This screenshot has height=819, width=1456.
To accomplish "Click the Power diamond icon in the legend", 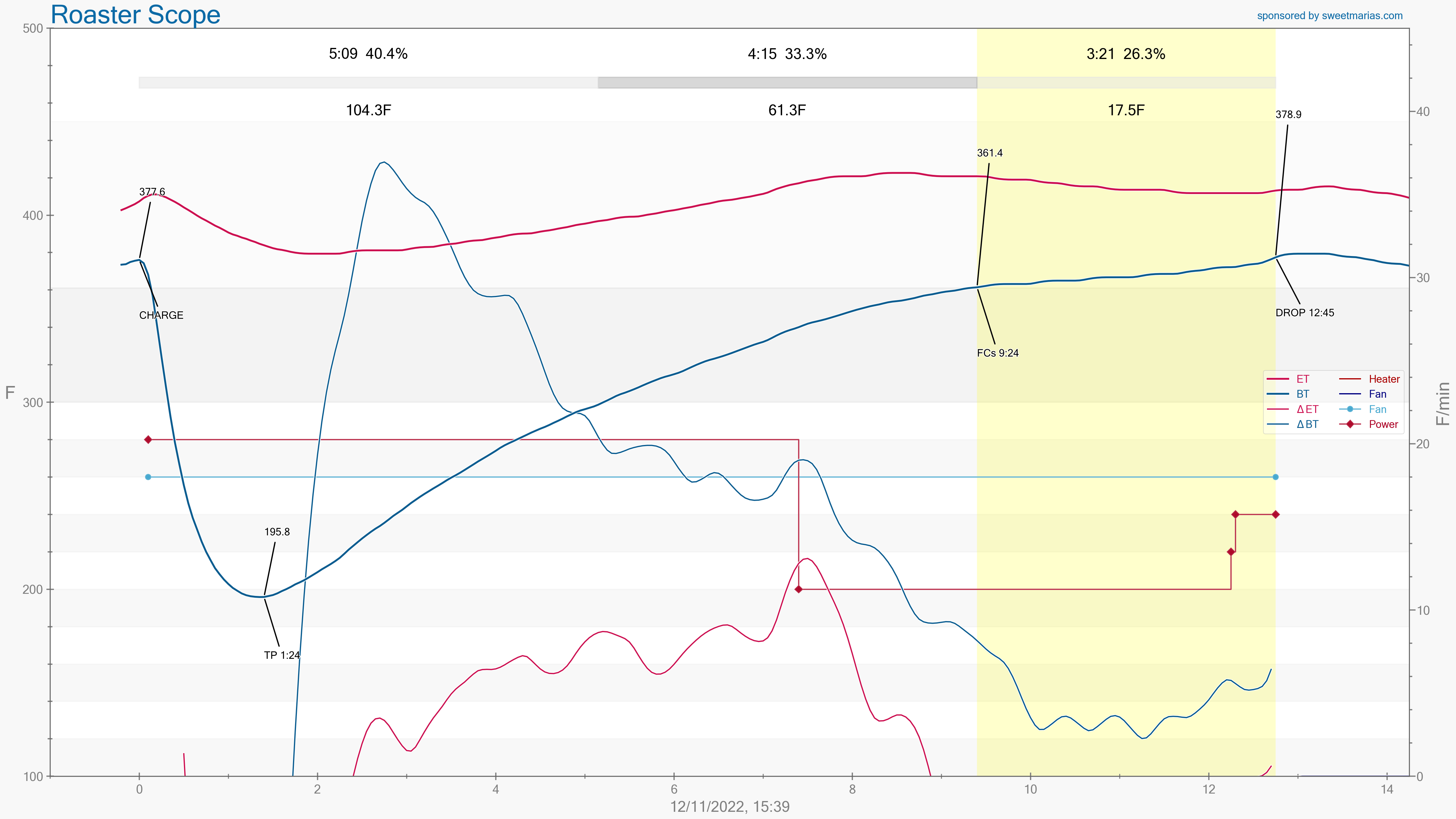I will pos(1350,424).
